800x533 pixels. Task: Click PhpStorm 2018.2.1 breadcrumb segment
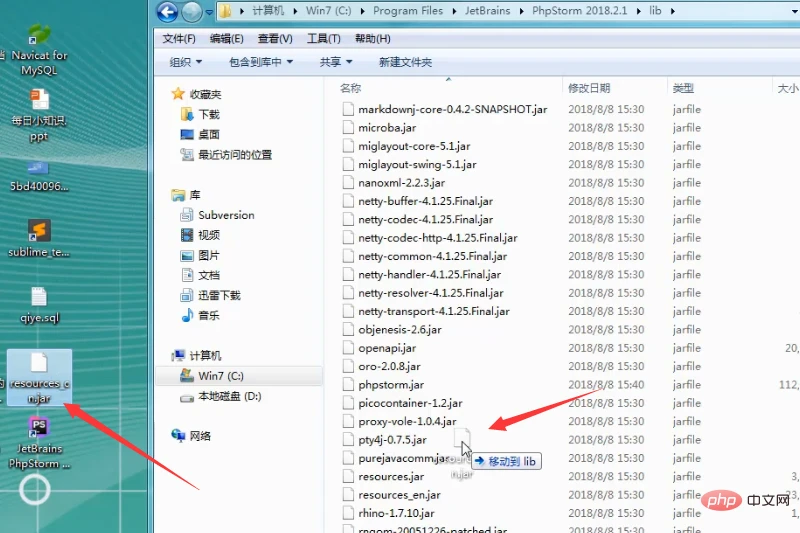(x=580, y=11)
